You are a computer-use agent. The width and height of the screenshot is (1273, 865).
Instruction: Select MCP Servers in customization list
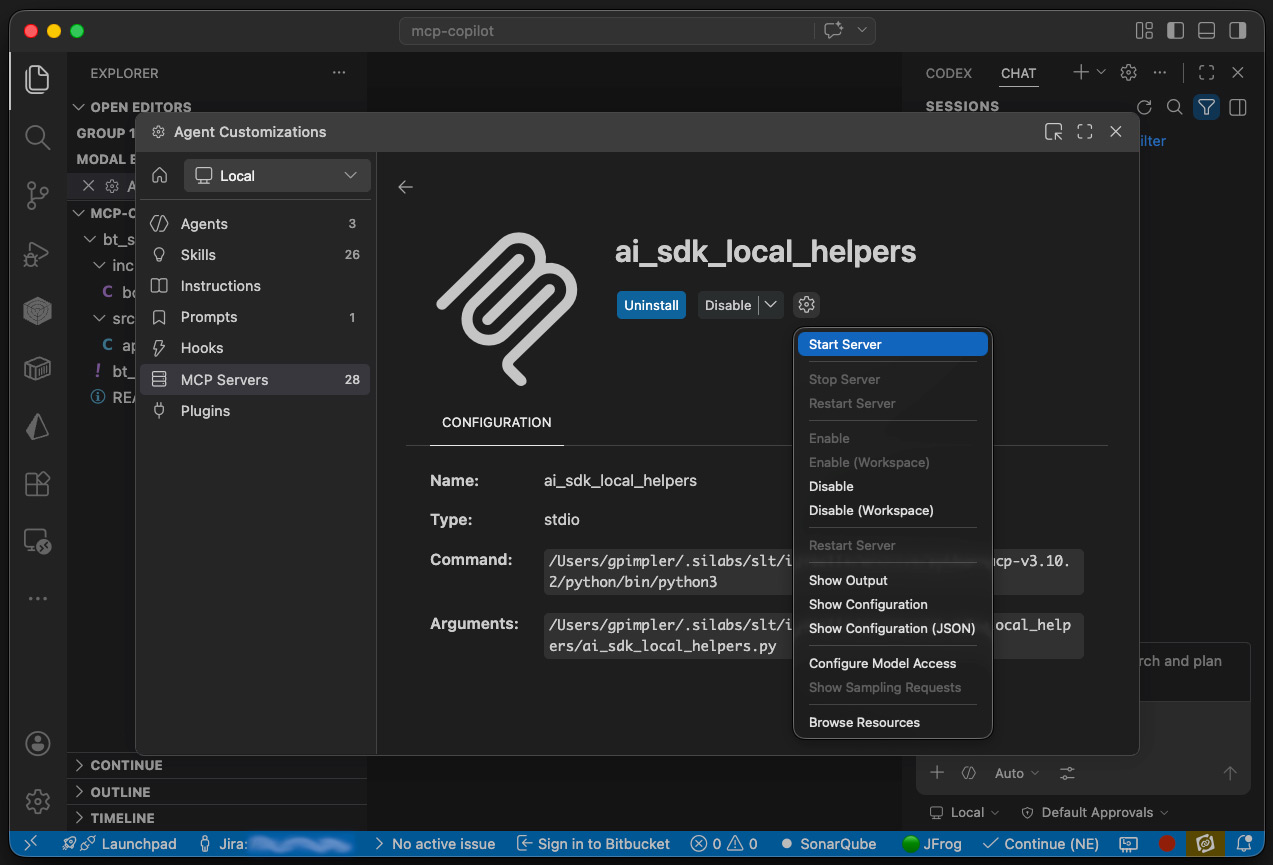click(255, 380)
